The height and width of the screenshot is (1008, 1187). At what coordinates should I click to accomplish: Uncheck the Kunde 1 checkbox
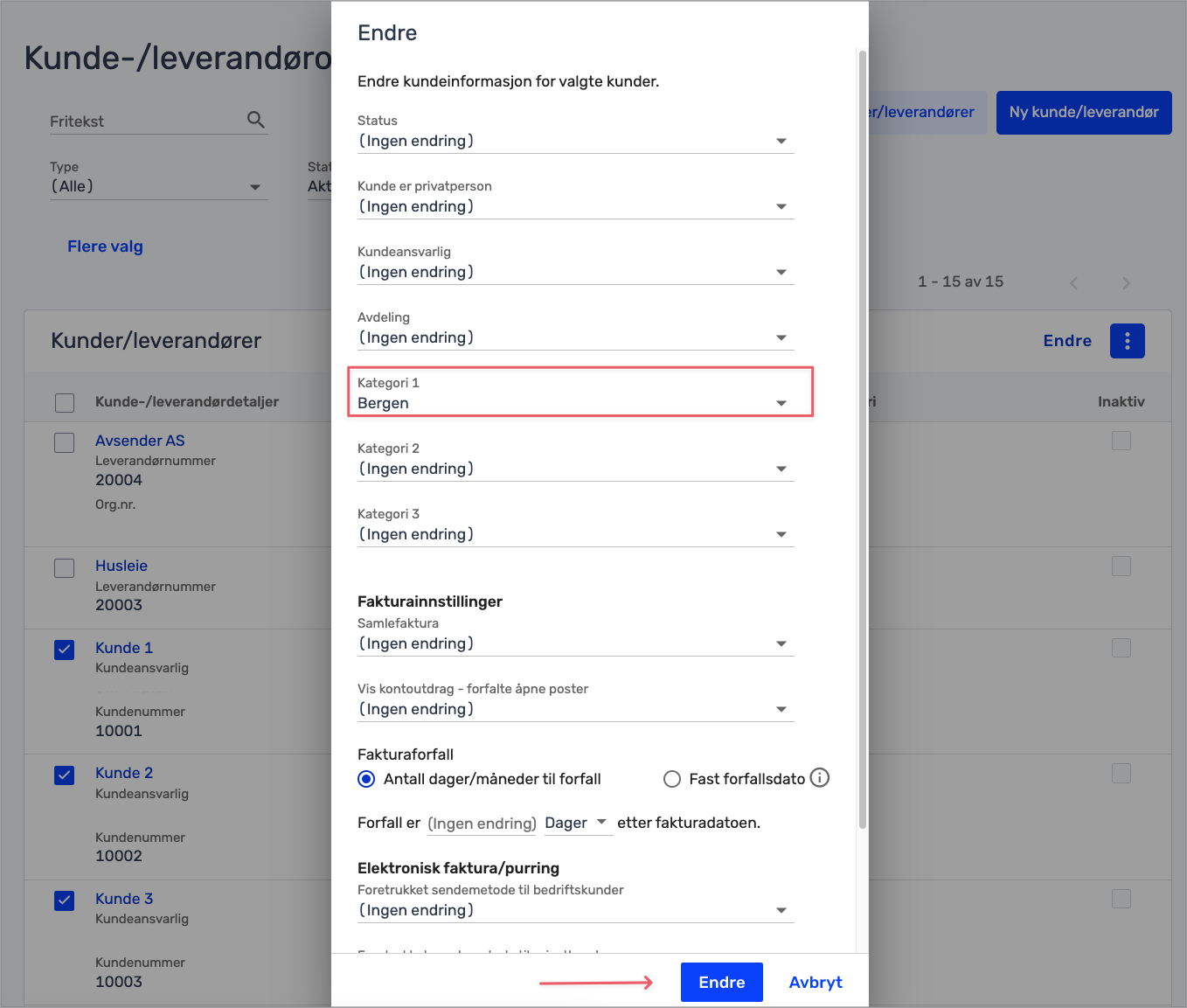pos(65,650)
